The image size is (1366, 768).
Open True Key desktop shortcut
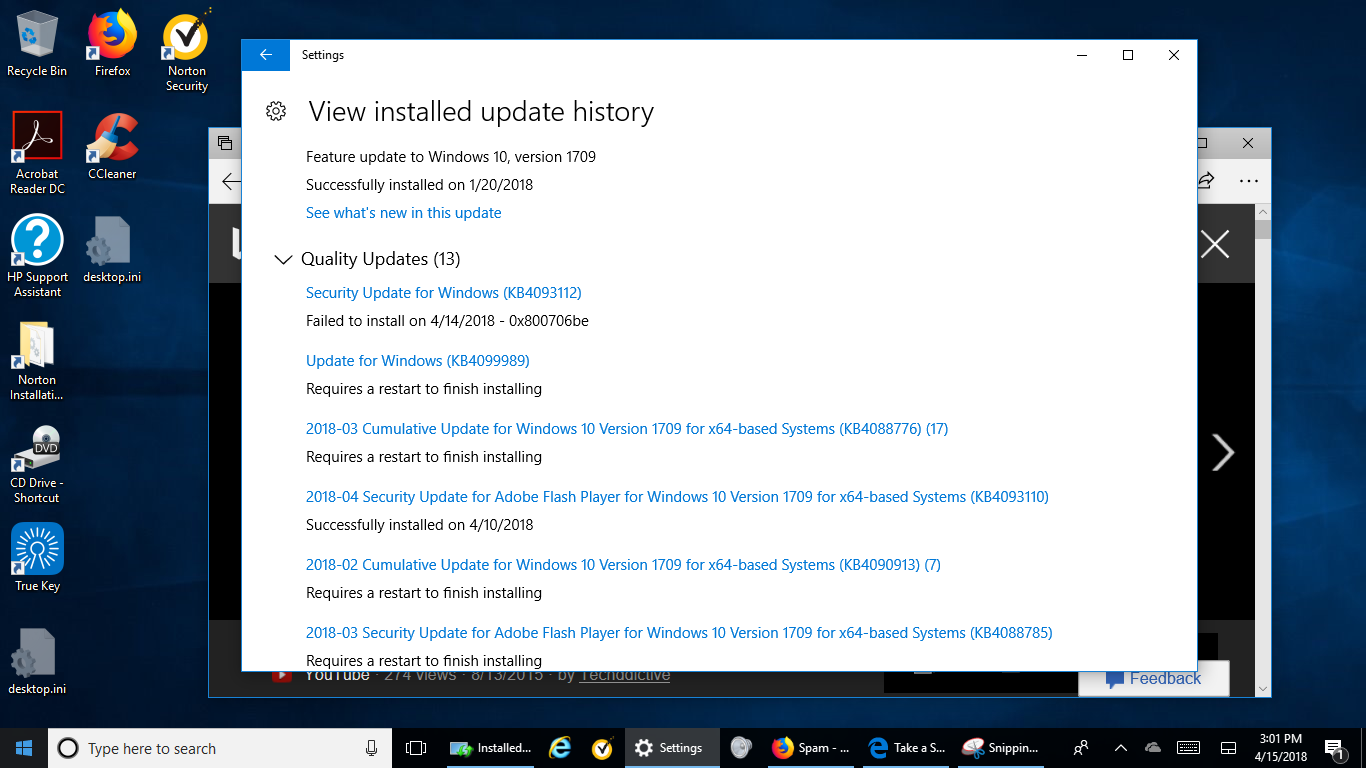[x=37, y=556]
